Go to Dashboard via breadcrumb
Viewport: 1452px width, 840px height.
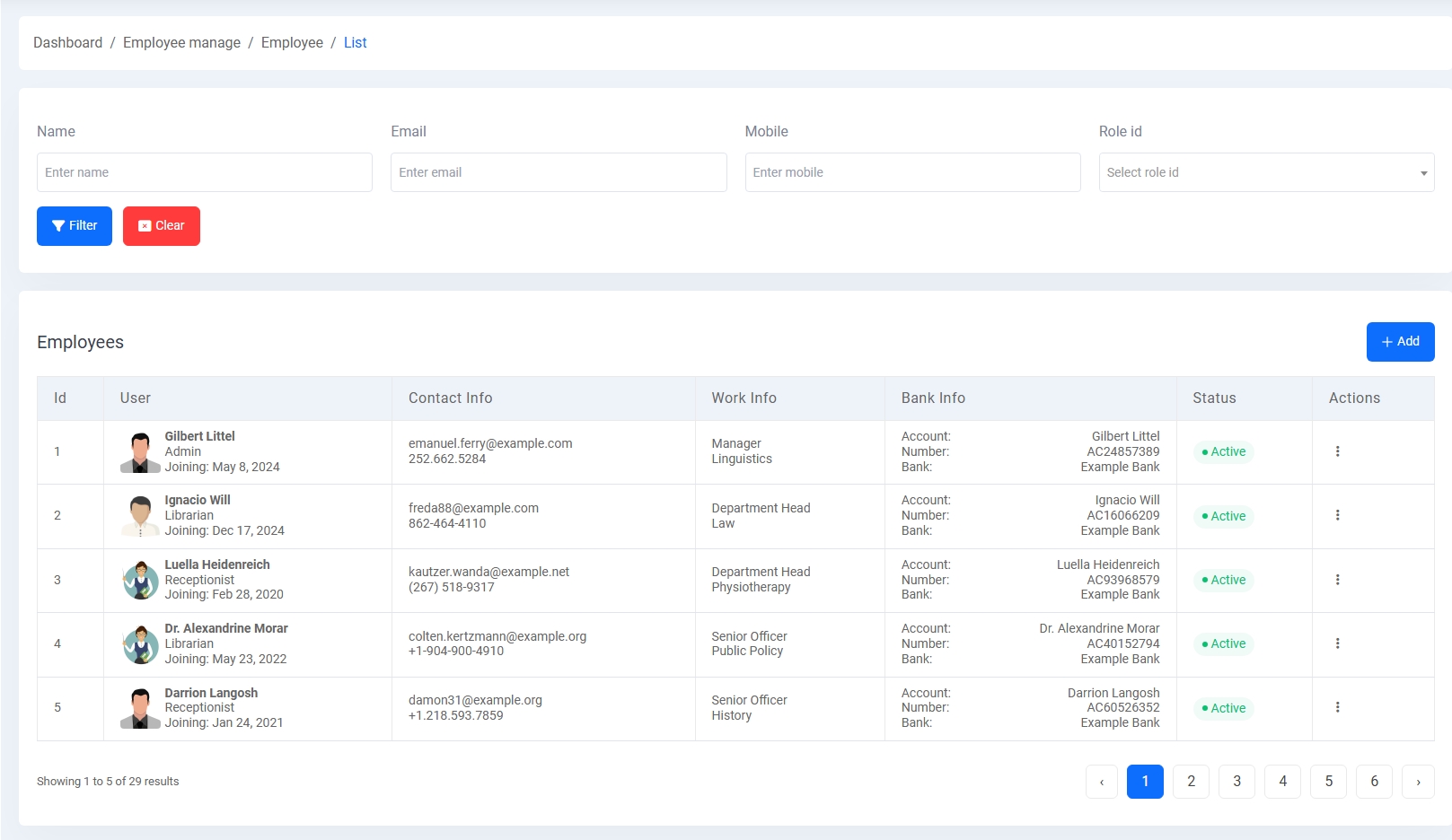point(68,43)
